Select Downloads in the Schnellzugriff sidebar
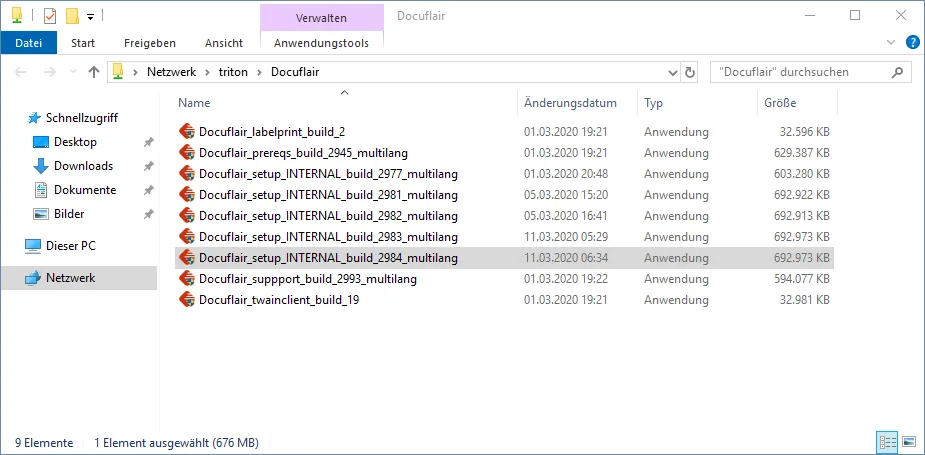925x455 pixels. (83, 166)
